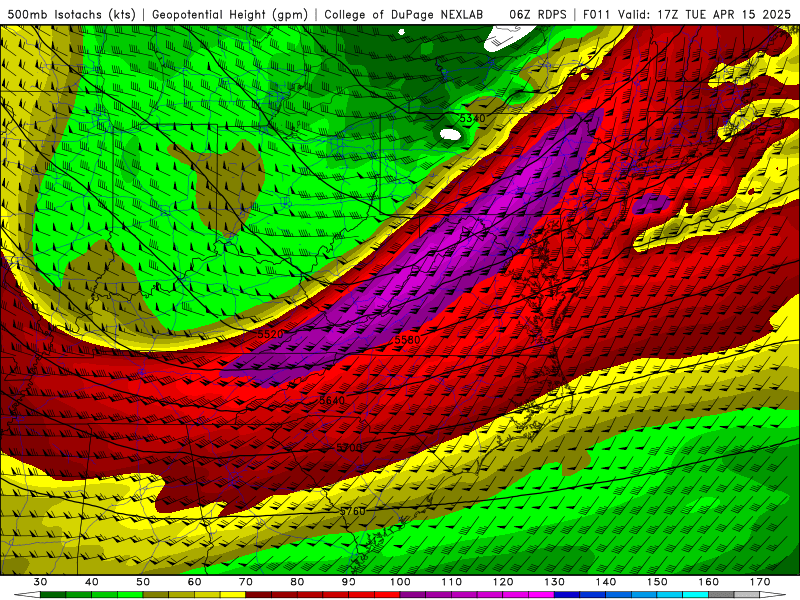800x600 pixels.
Task: Click the 5520 height contour label
Action: pyautogui.click(x=270, y=334)
